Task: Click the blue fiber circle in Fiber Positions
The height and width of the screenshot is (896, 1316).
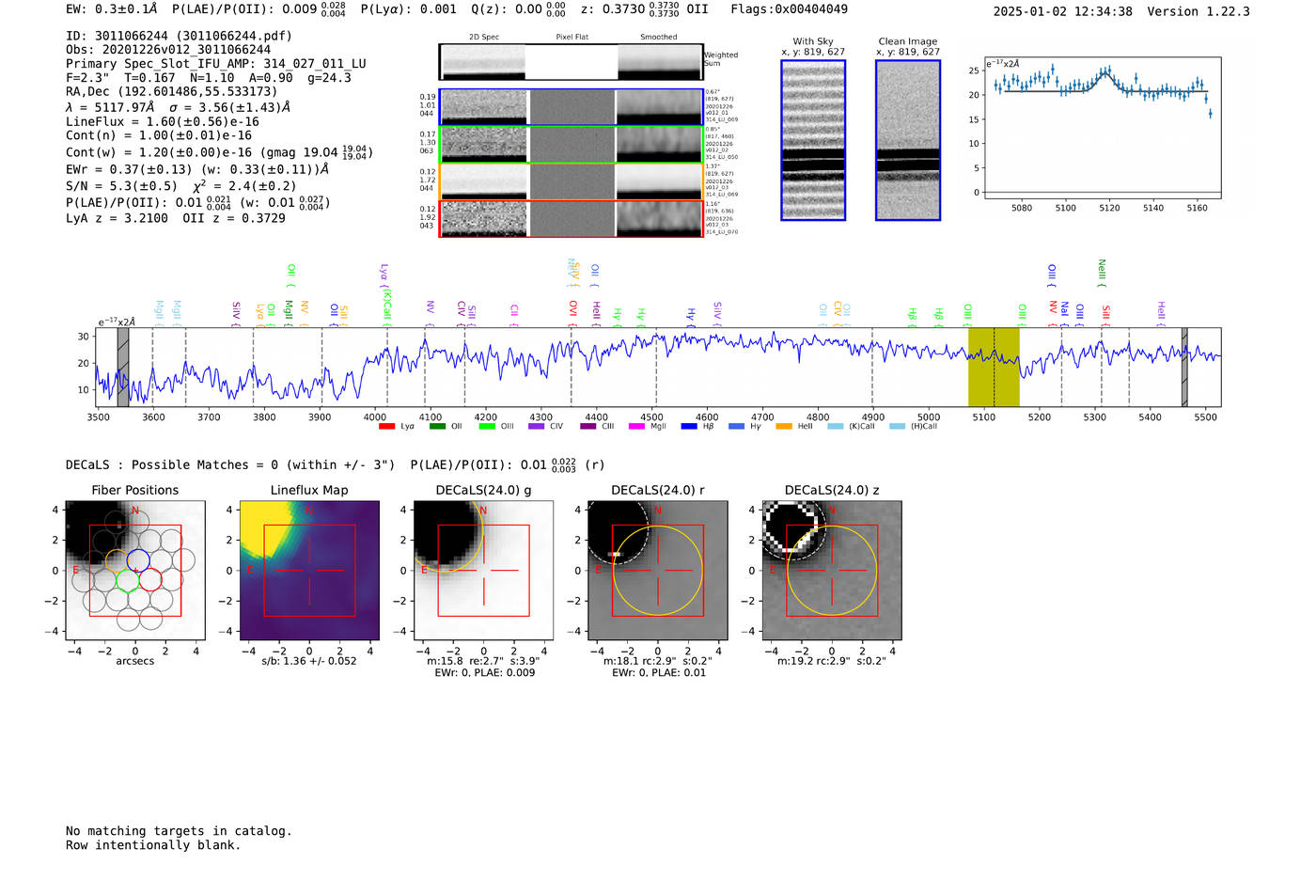Action: [138, 560]
